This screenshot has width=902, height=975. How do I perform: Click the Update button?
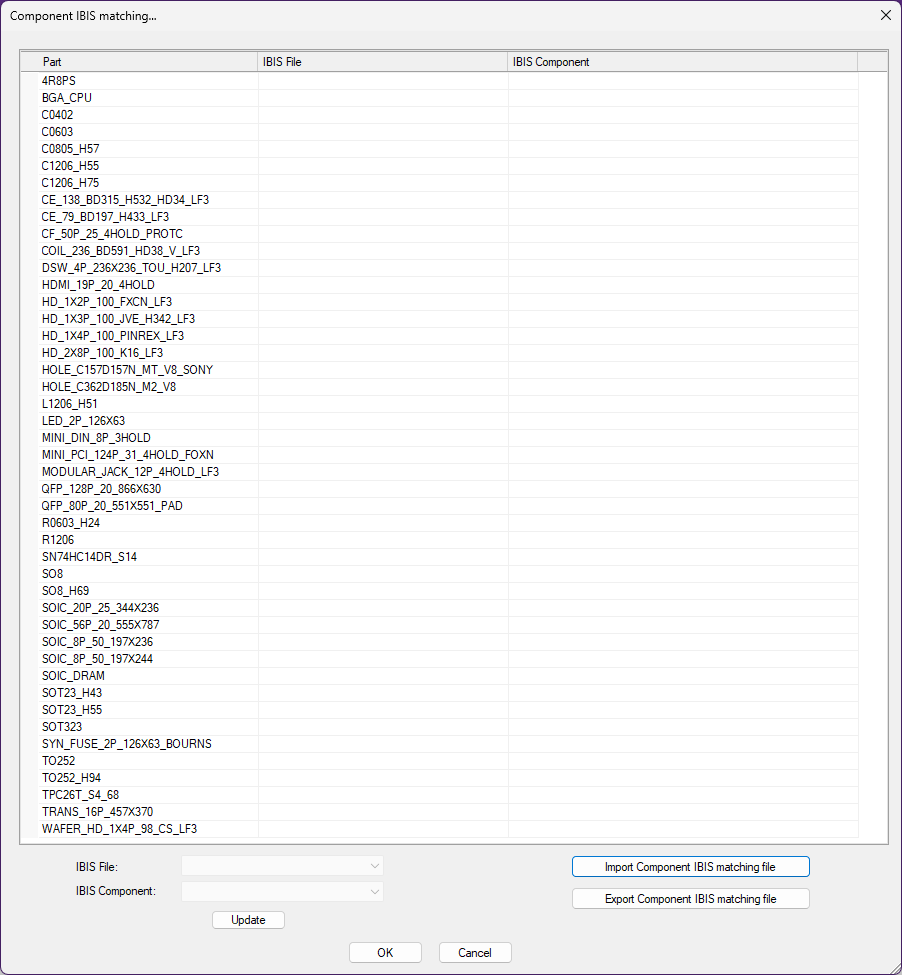pyautogui.click(x=248, y=920)
